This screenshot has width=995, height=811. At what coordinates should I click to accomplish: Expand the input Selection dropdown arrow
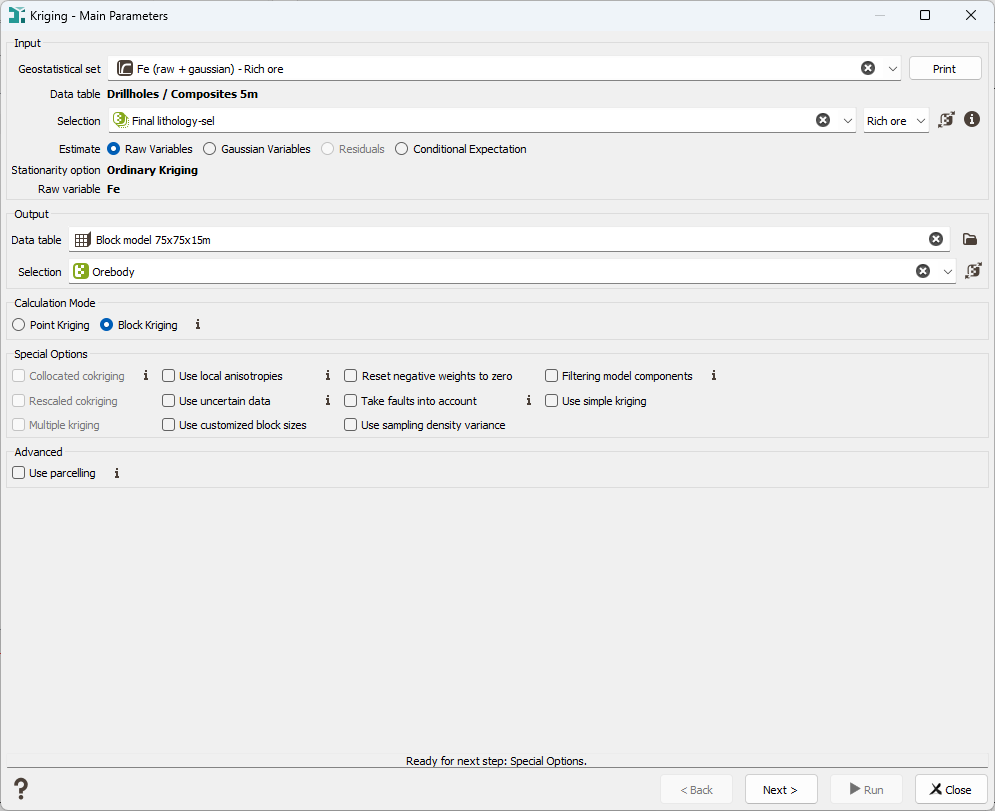coord(847,121)
